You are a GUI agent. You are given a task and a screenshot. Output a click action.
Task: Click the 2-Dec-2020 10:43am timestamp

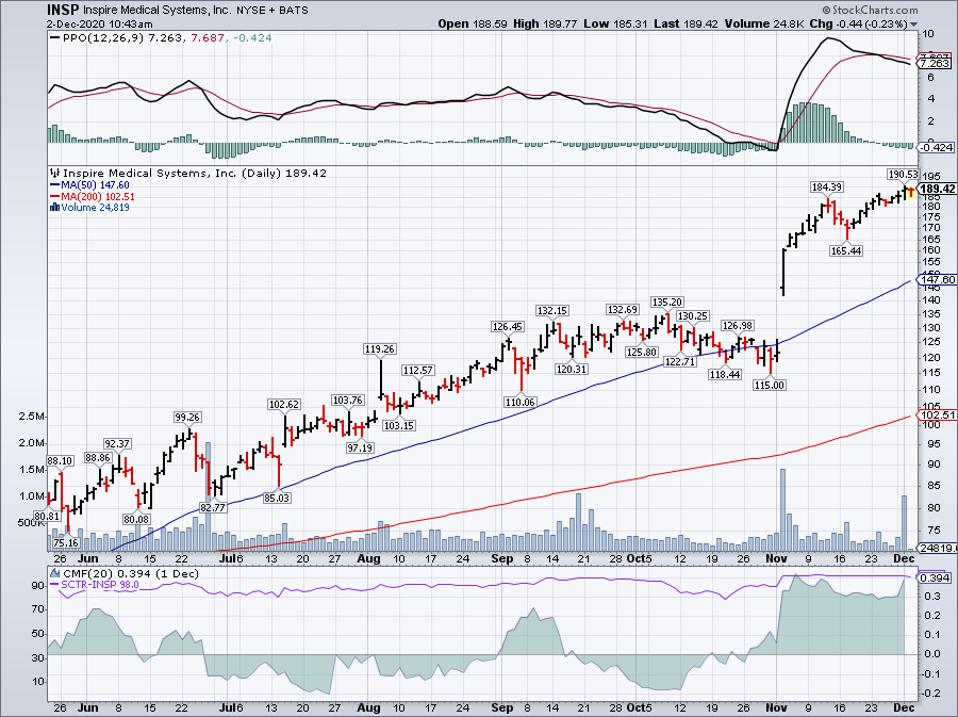[x=100, y=24]
